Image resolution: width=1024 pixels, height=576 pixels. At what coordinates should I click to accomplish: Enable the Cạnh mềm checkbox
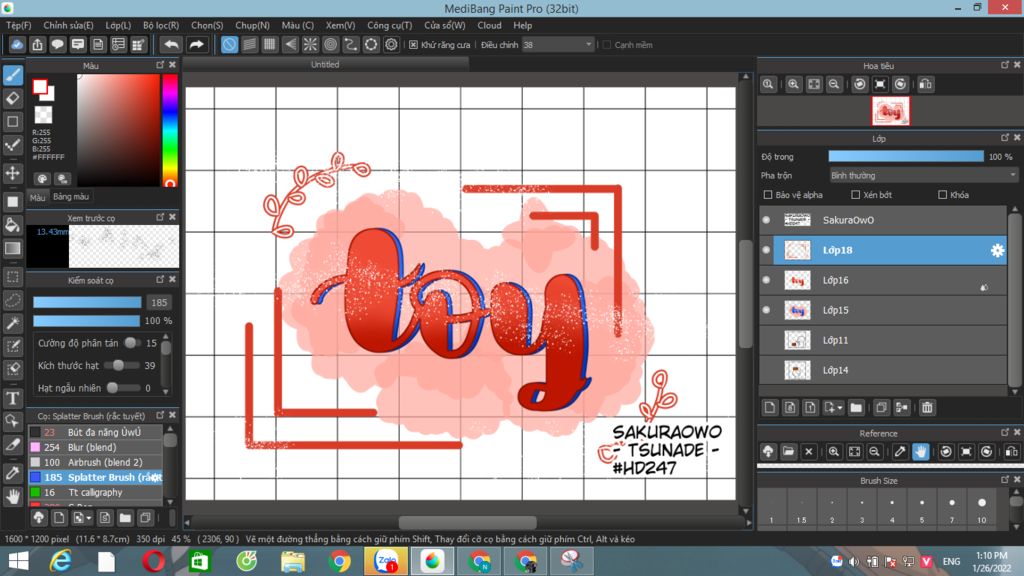pos(607,45)
